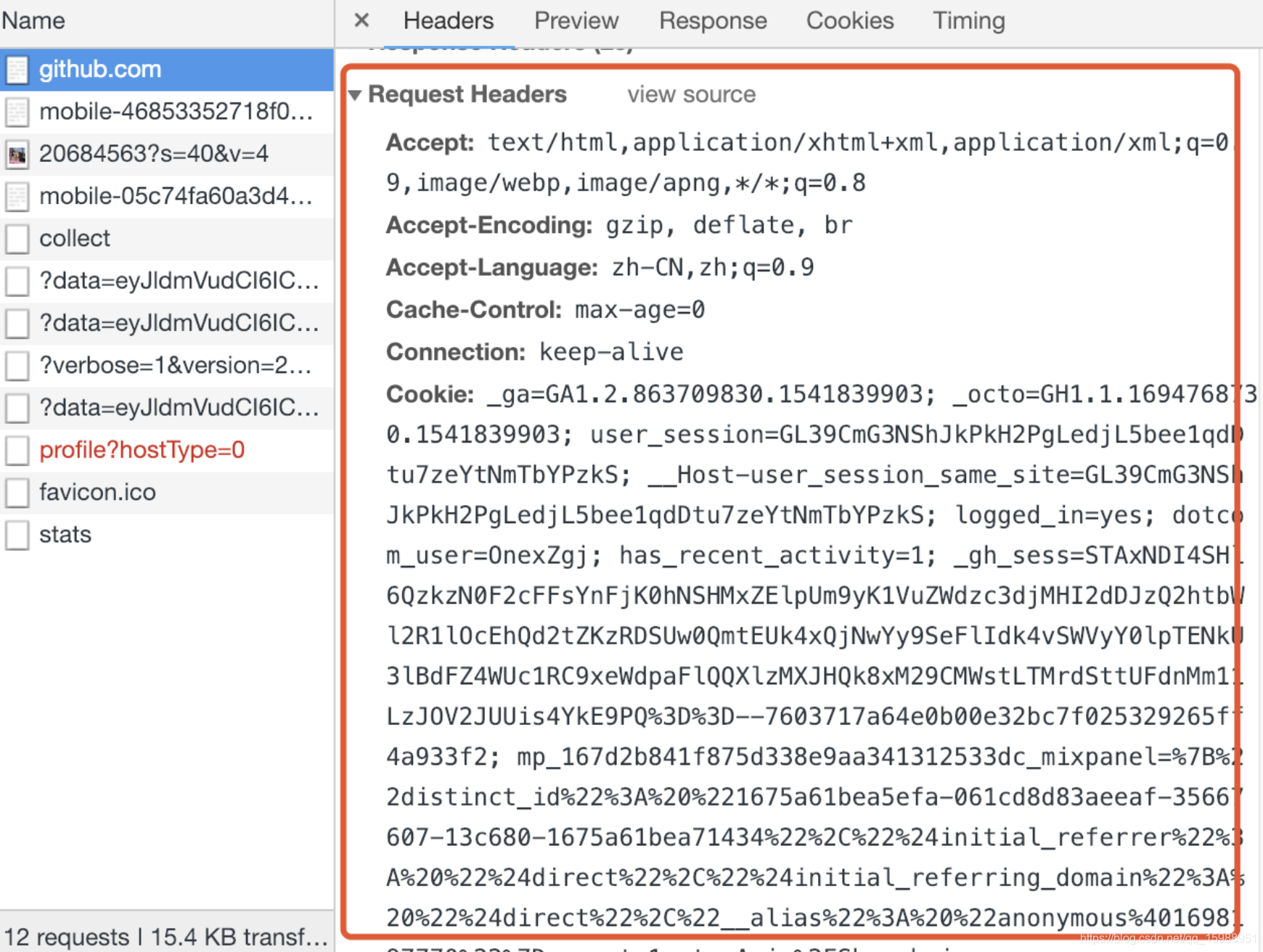Click the file icon beside stats
The image size is (1263, 952).
pos(17,535)
